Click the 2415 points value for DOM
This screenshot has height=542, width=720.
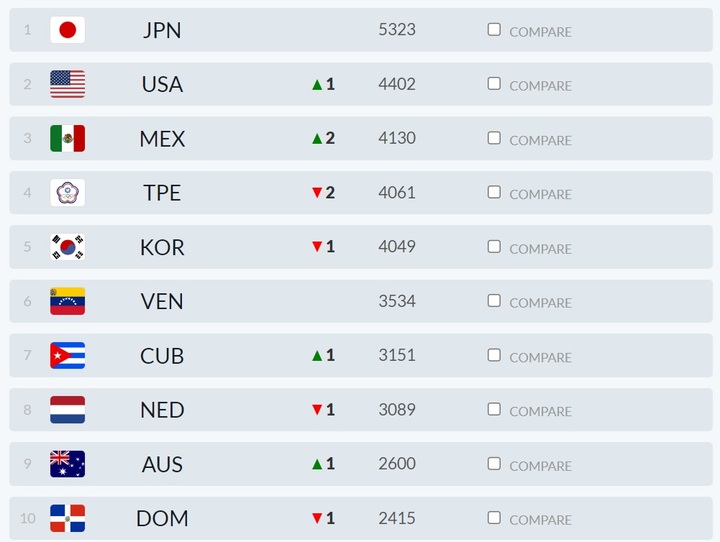pos(397,518)
